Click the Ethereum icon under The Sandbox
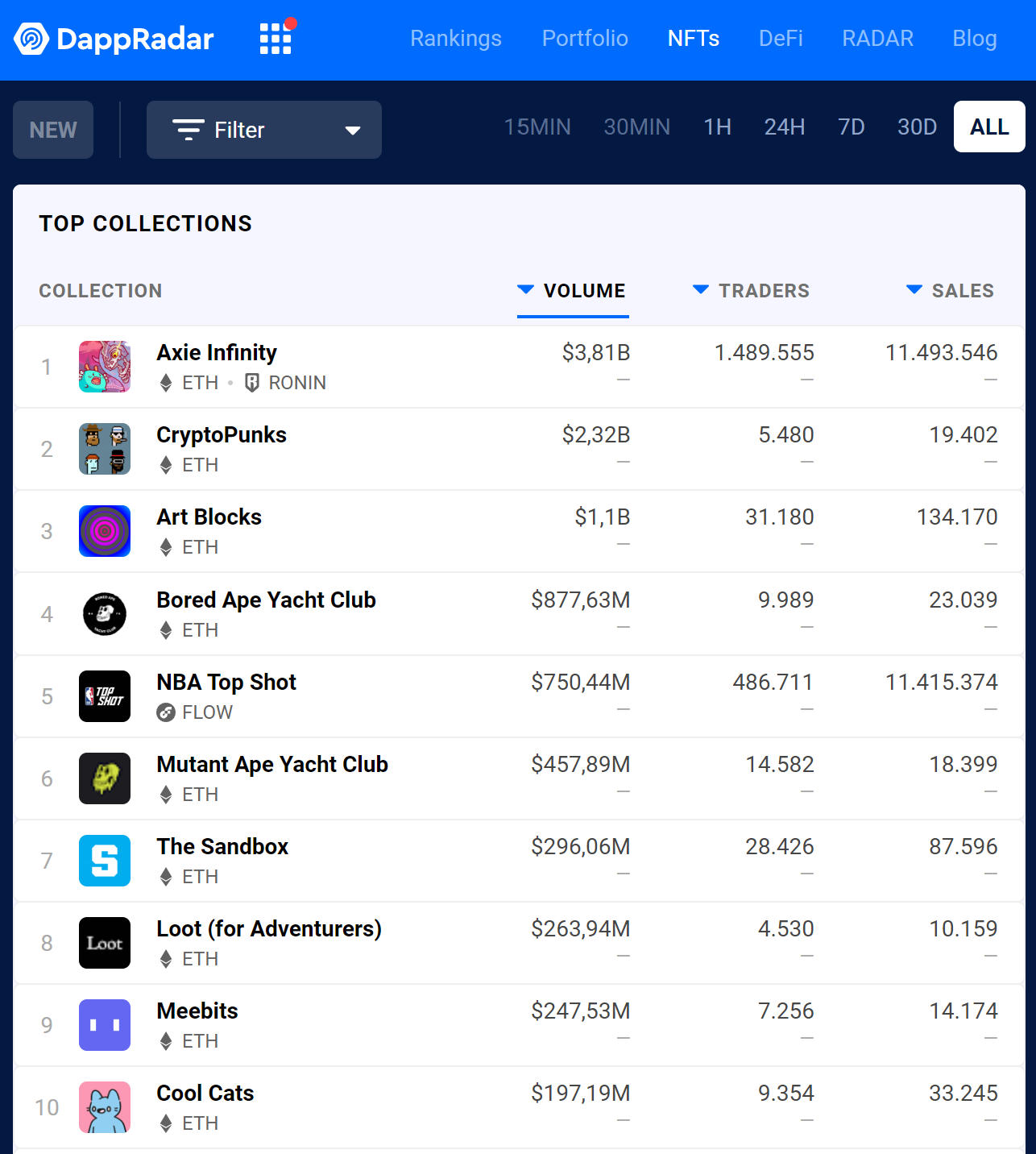The height and width of the screenshot is (1154, 1036). click(x=166, y=877)
